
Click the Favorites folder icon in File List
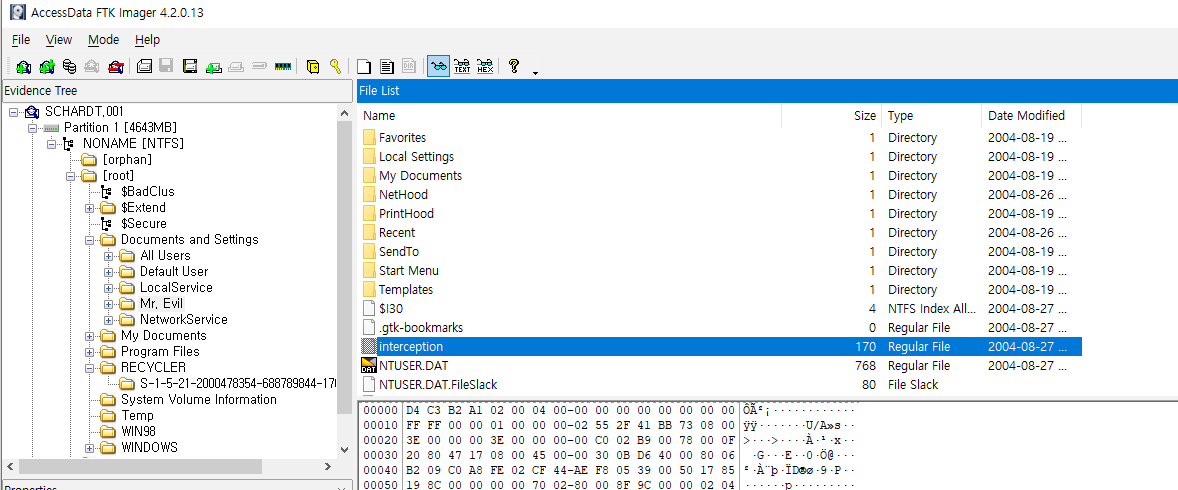368,138
